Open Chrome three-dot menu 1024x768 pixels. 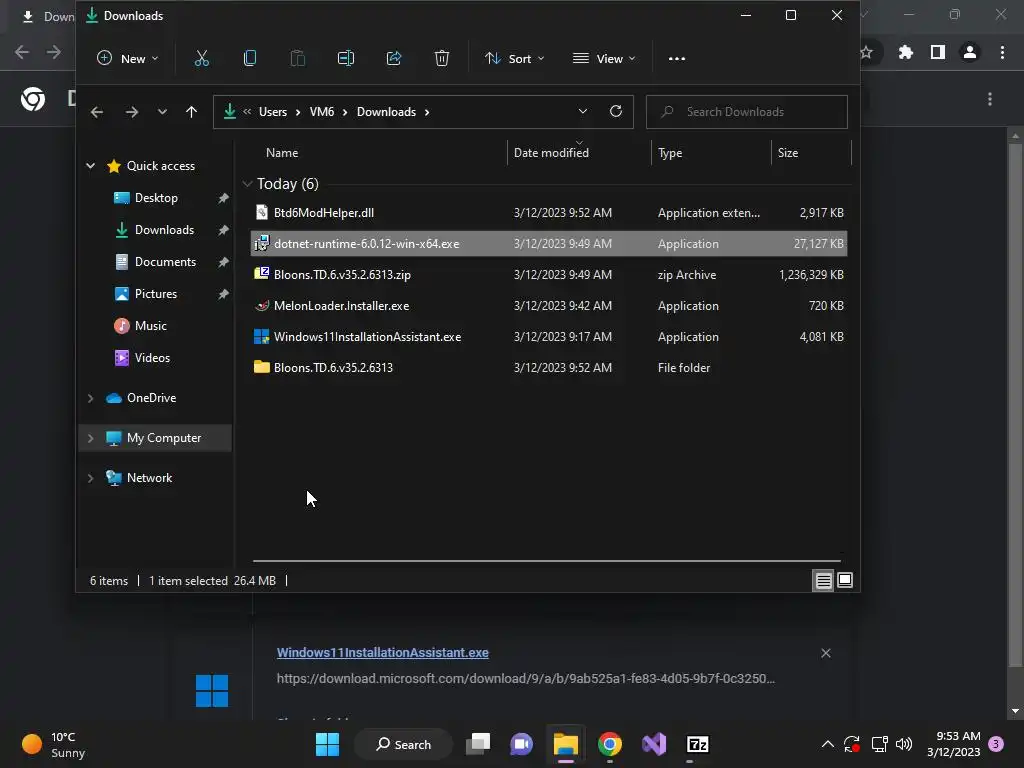1002,52
